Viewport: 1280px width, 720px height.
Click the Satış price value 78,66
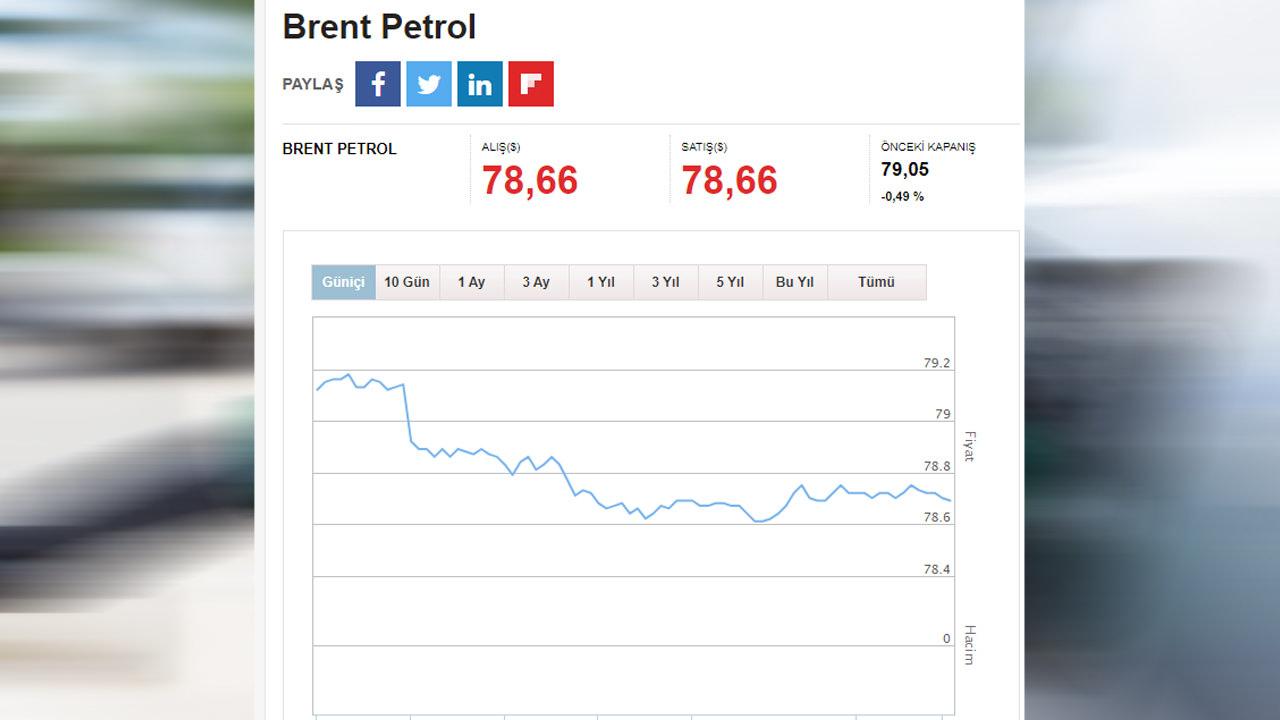coord(730,181)
